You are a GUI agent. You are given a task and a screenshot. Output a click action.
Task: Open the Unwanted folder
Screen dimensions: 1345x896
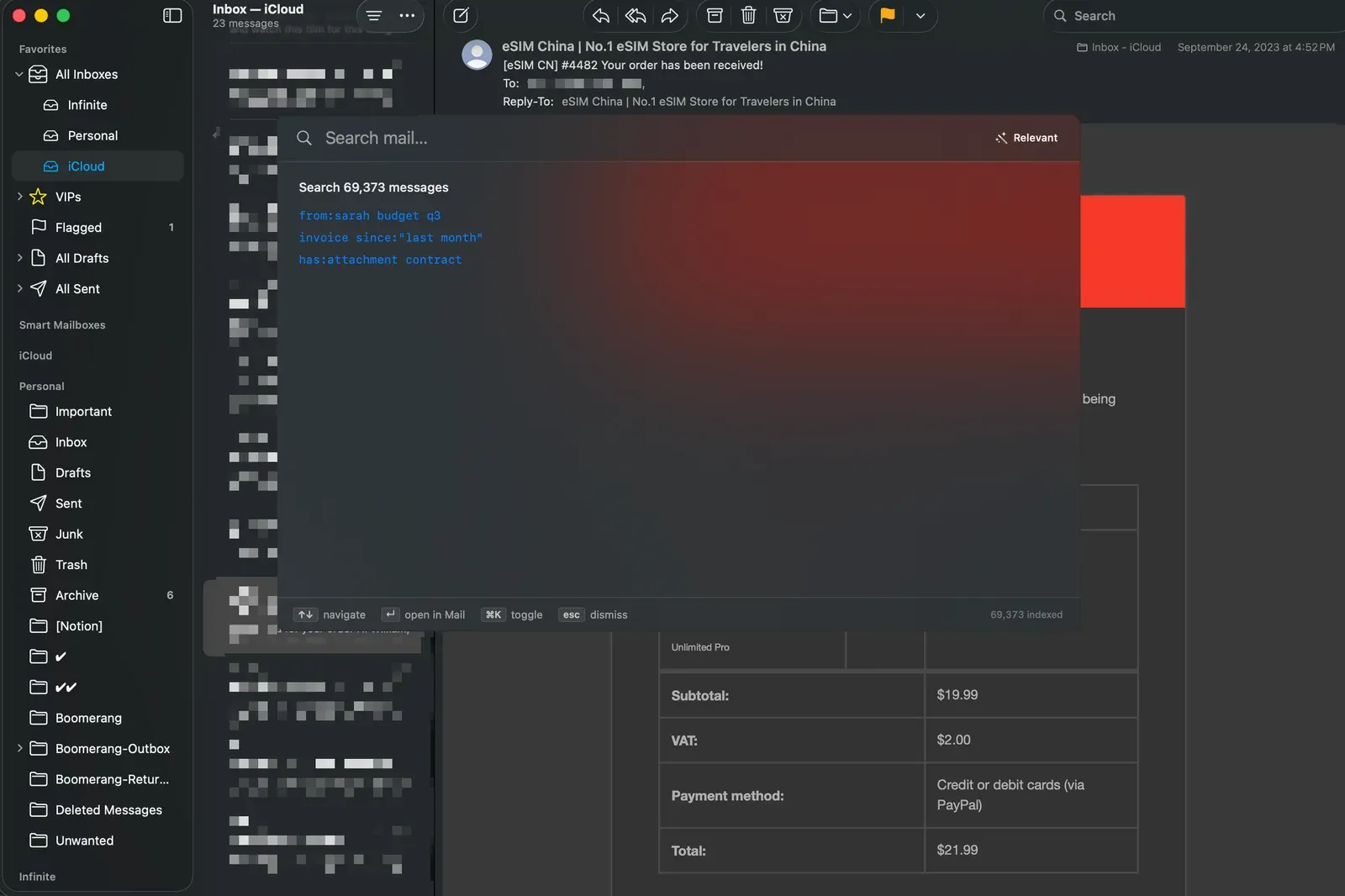98,841
